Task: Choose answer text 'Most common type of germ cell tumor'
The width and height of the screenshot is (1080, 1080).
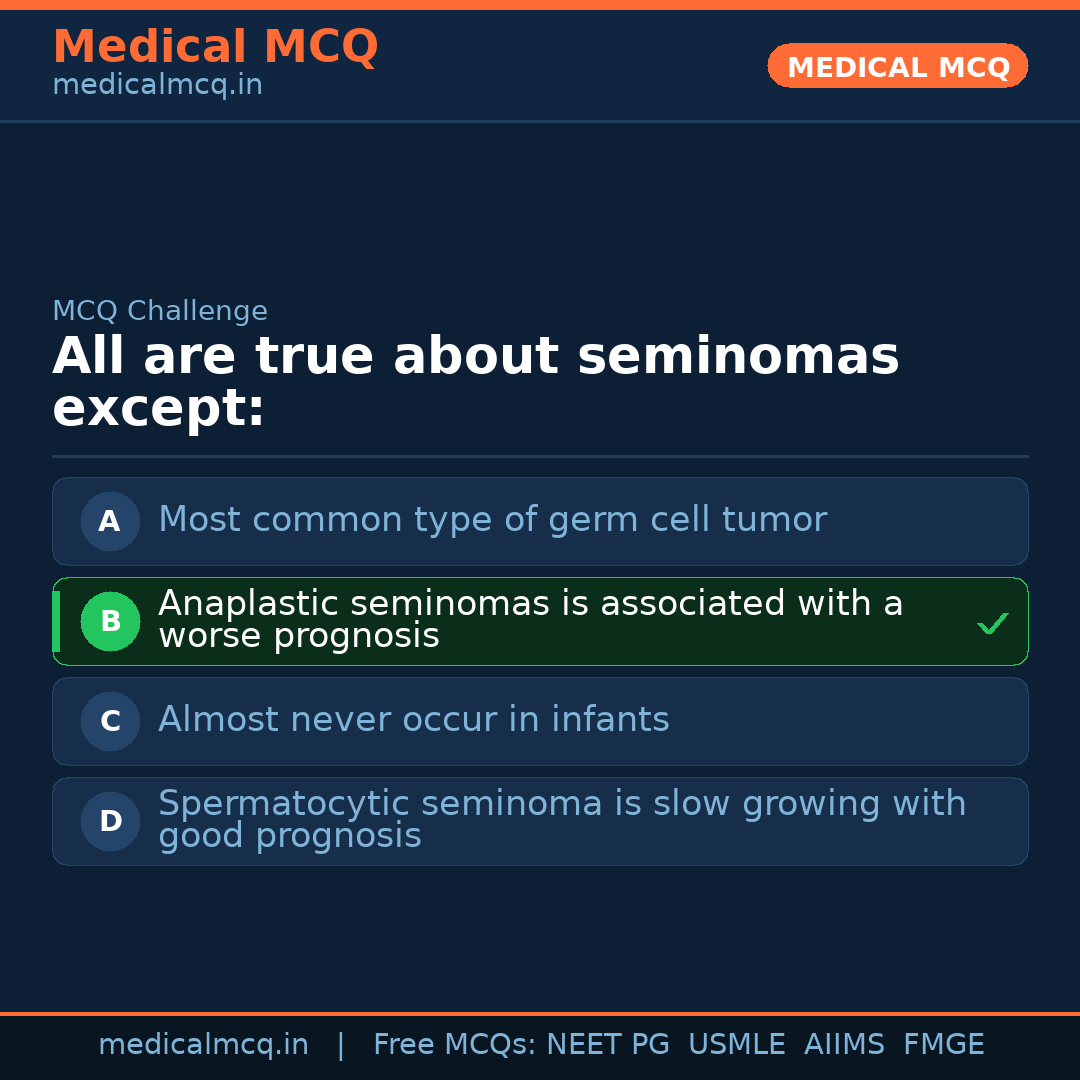Action: click(492, 520)
